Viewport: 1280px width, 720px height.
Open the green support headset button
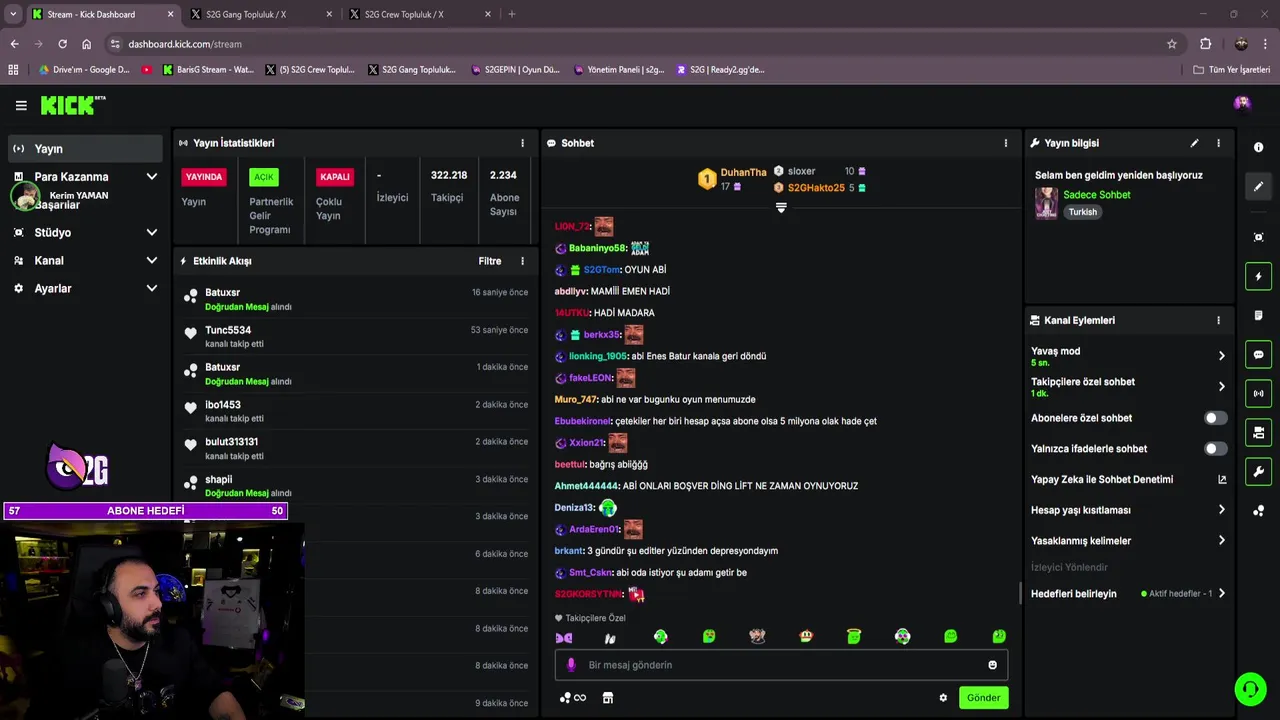coord(1250,689)
